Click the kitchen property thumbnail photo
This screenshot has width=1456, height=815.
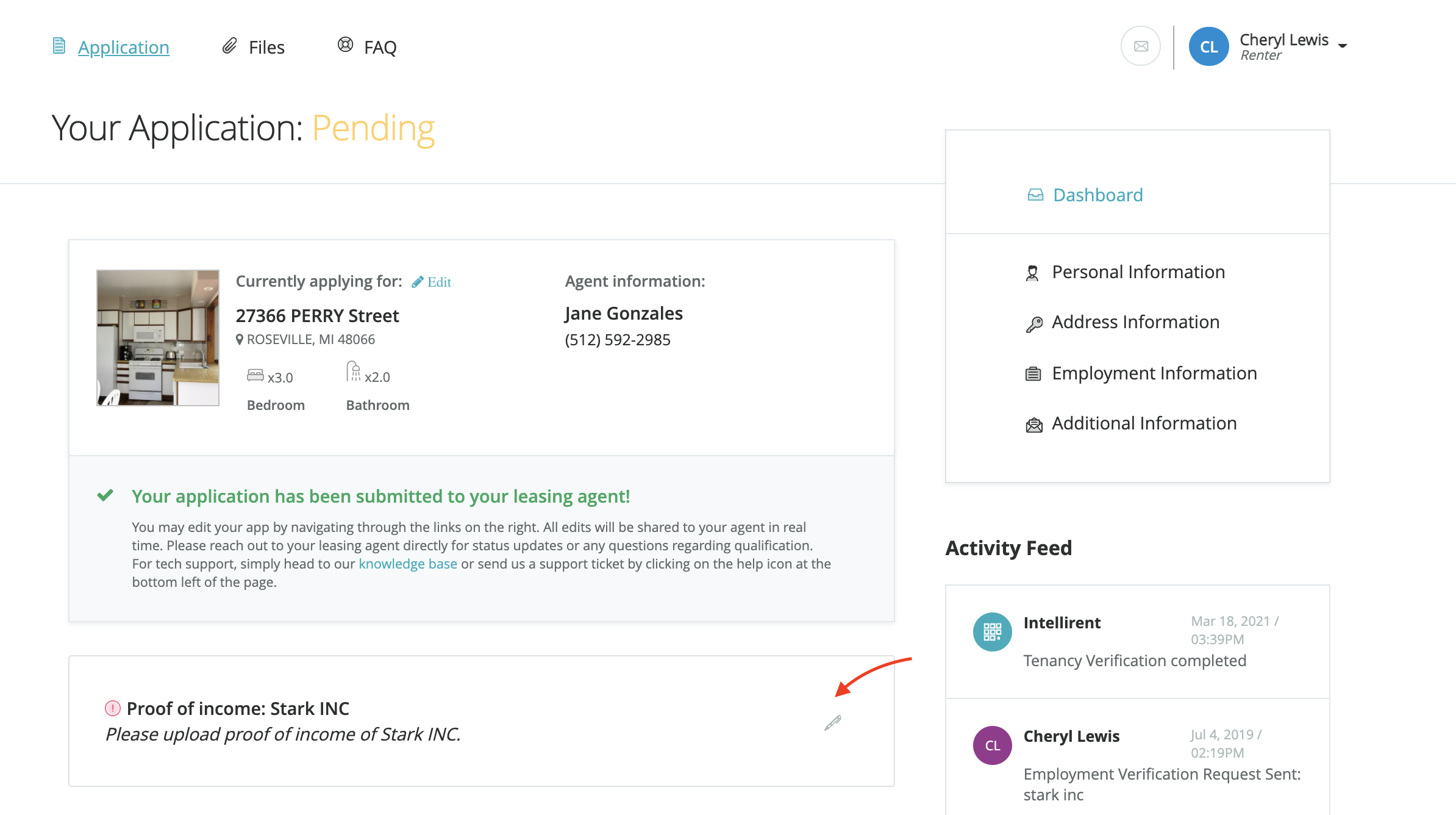coord(158,338)
